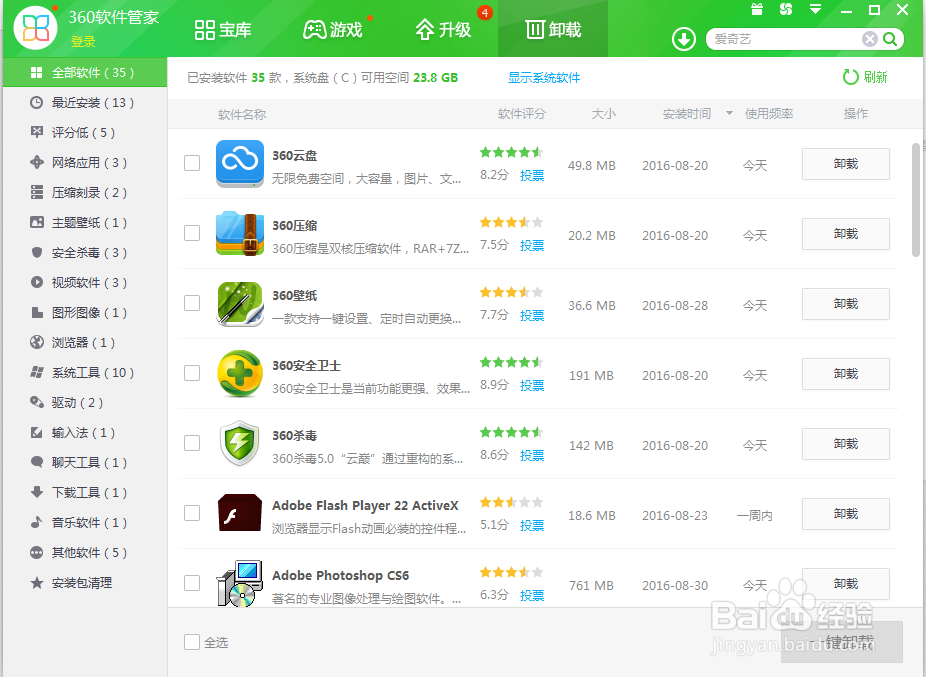
Task: Click the magnifier search icon
Action: [x=890, y=40]
